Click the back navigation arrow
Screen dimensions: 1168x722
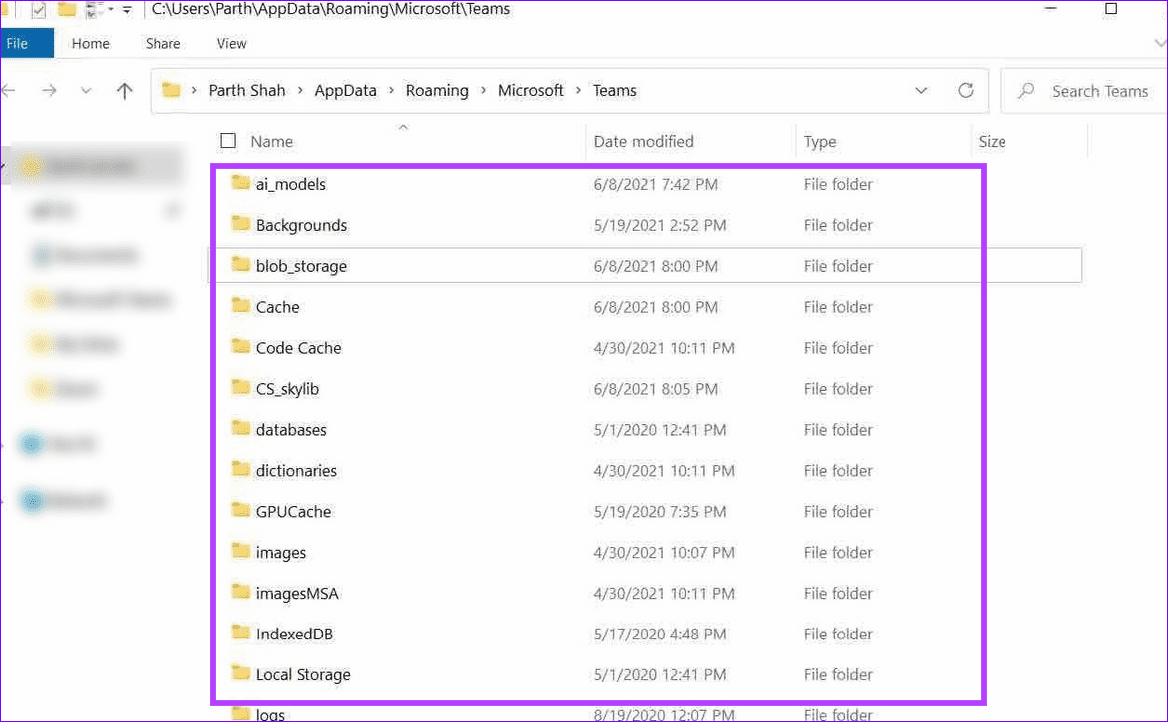tap(8, 90)
